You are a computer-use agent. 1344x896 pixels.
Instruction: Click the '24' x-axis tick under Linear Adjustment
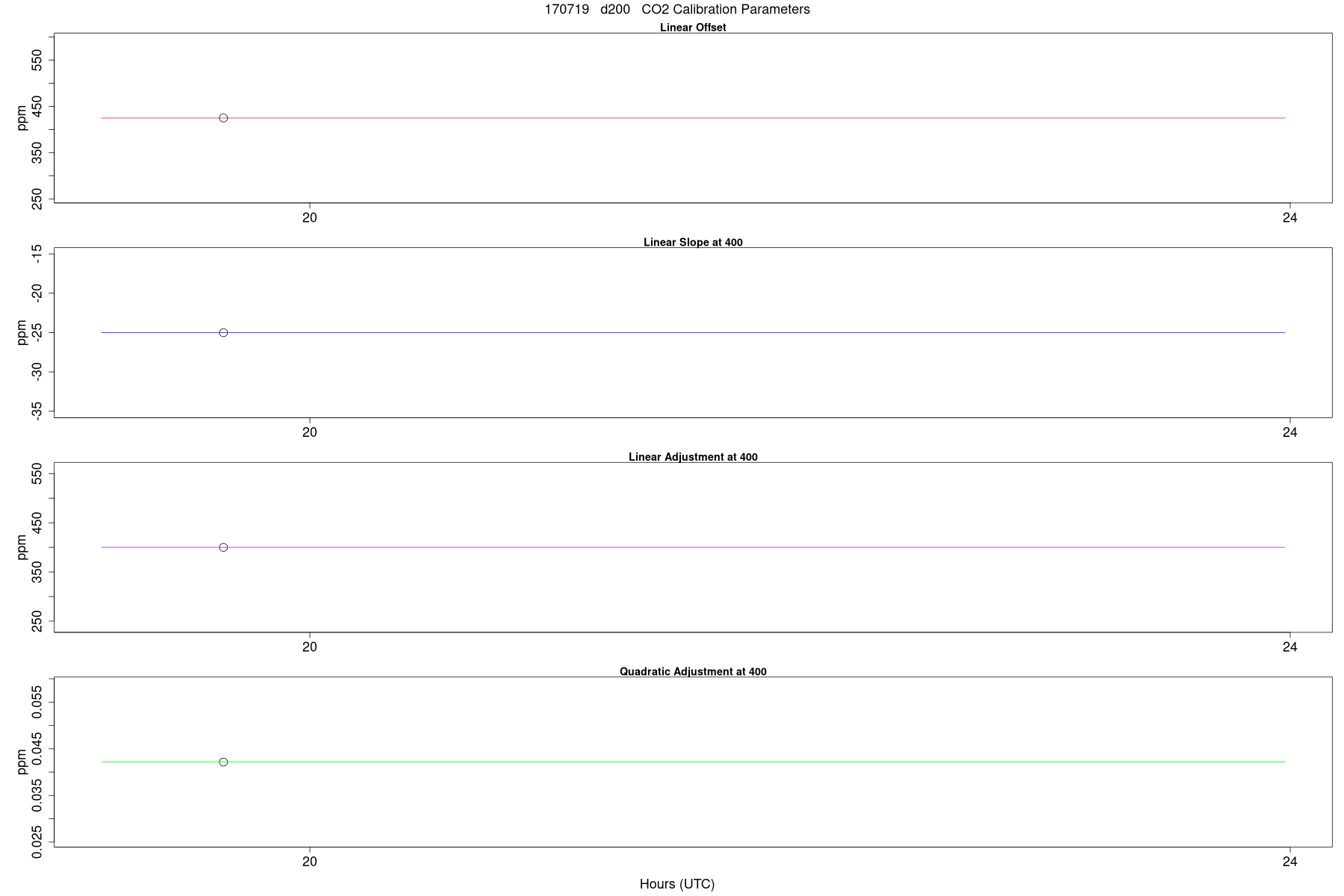pos(1290,647)
